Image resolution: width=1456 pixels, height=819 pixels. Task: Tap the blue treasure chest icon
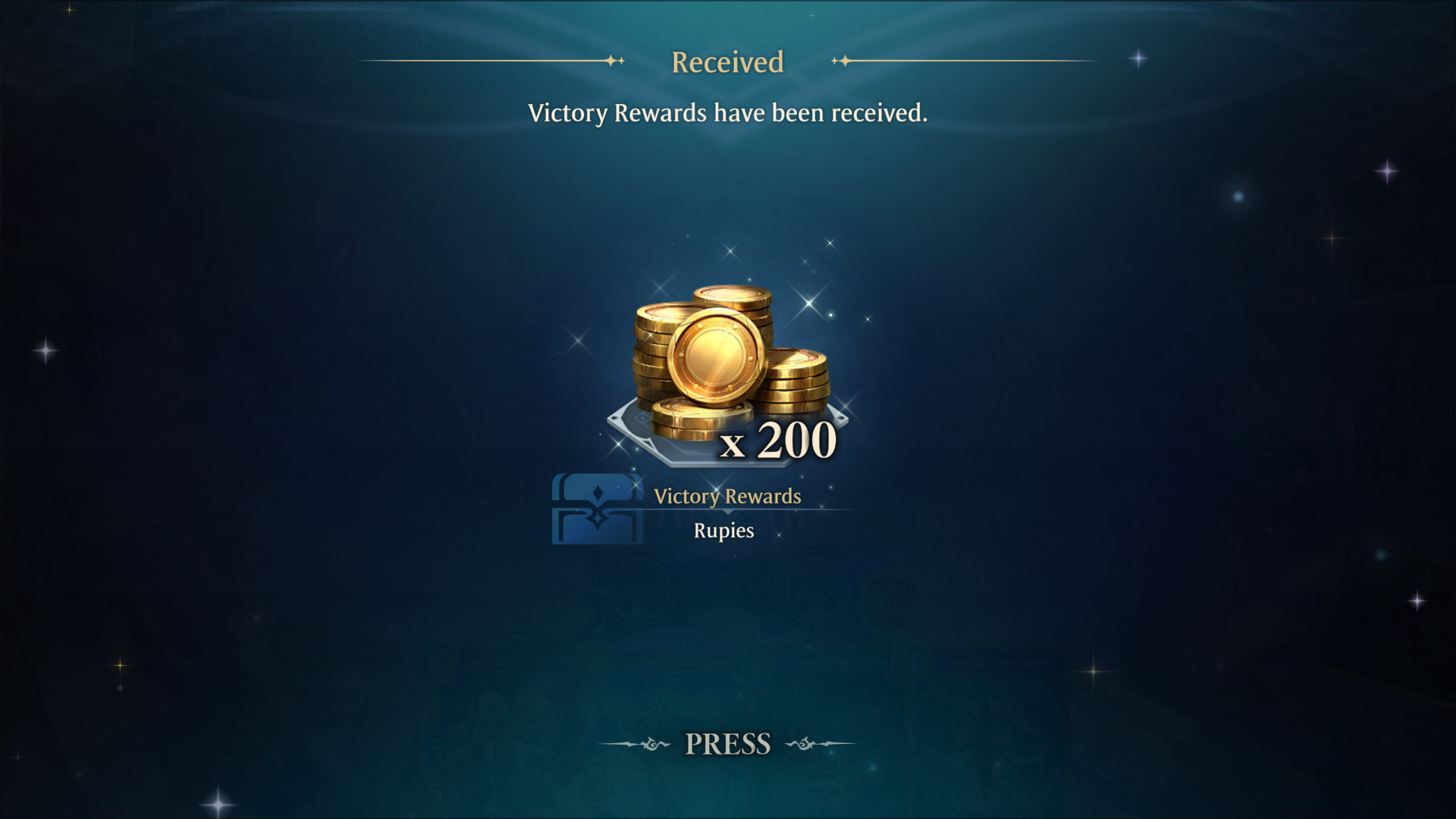[x=598, y=509]
